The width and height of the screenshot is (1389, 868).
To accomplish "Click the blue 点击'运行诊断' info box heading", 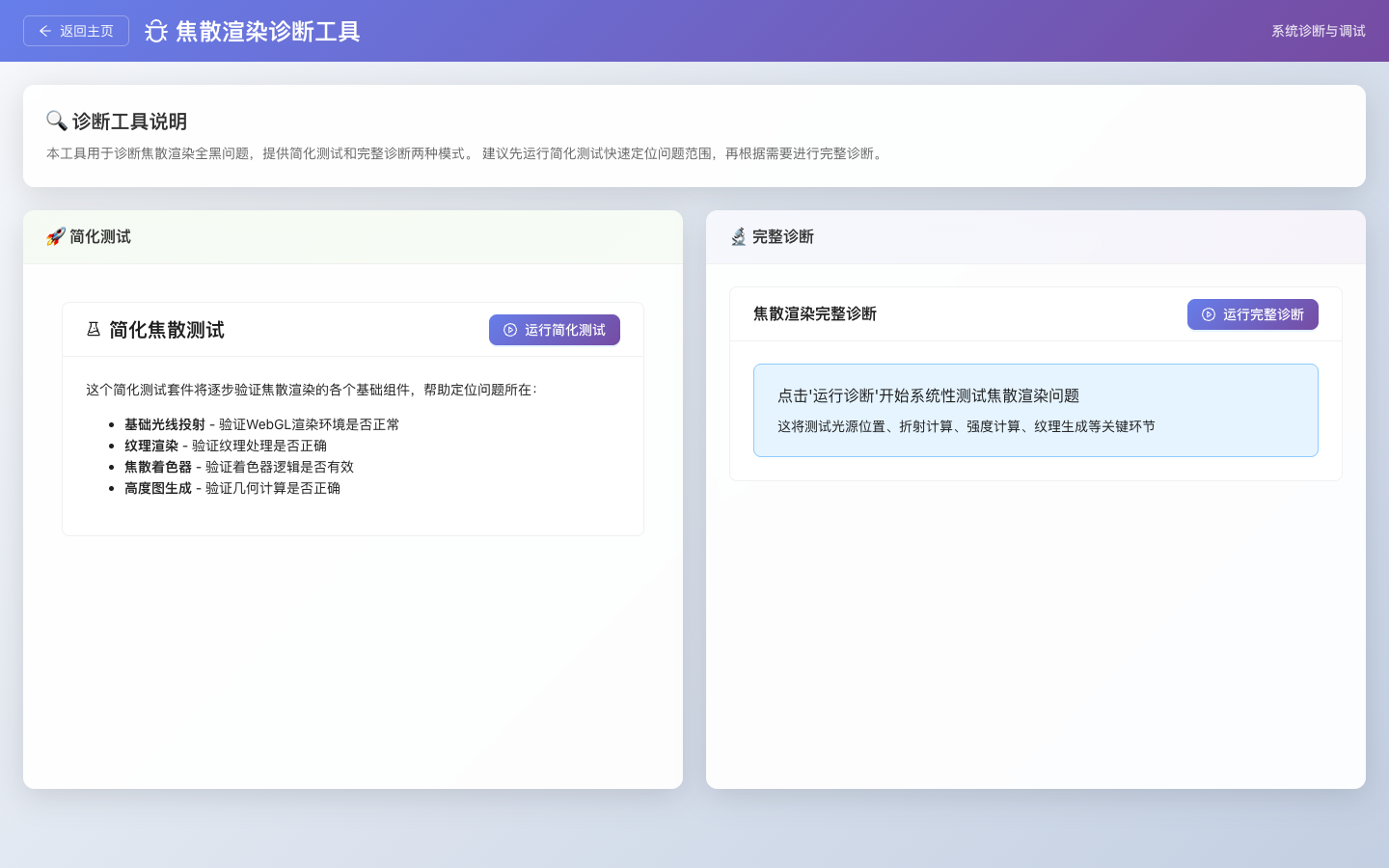I will [x=928, y=395].
